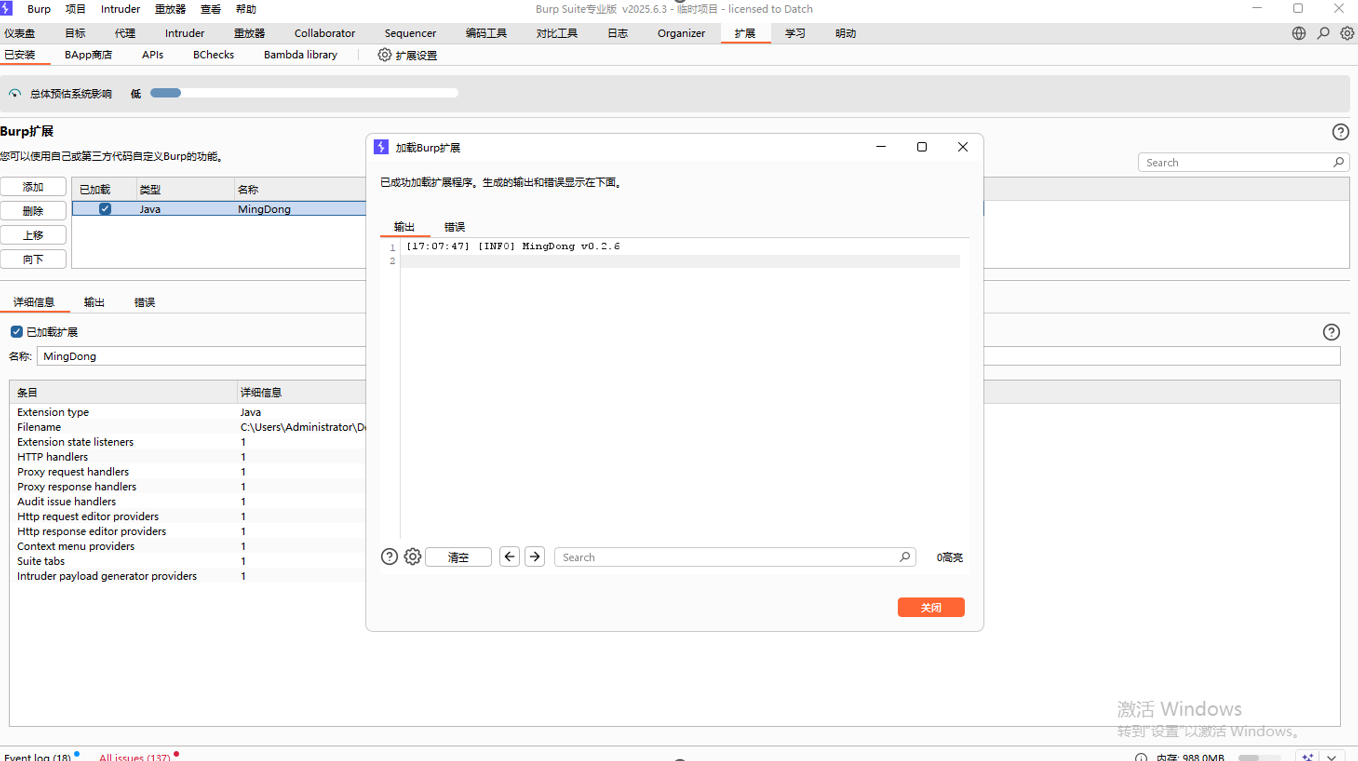Click the Search field in the dialog
The width and height of the screenshot is (1358, 761).
click(x=734, y=557)
